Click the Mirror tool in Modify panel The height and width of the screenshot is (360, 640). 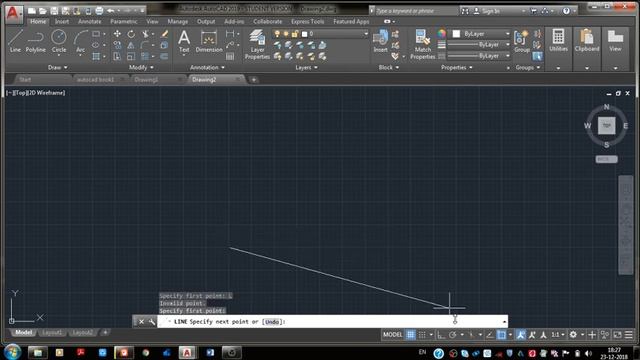tap(131, 45)
